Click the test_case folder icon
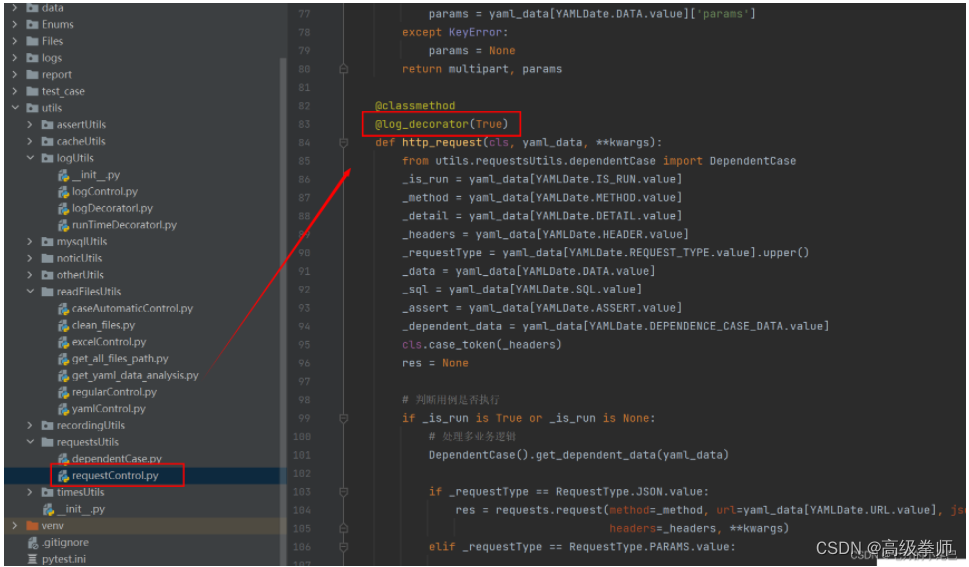 [x=32, y=91]
